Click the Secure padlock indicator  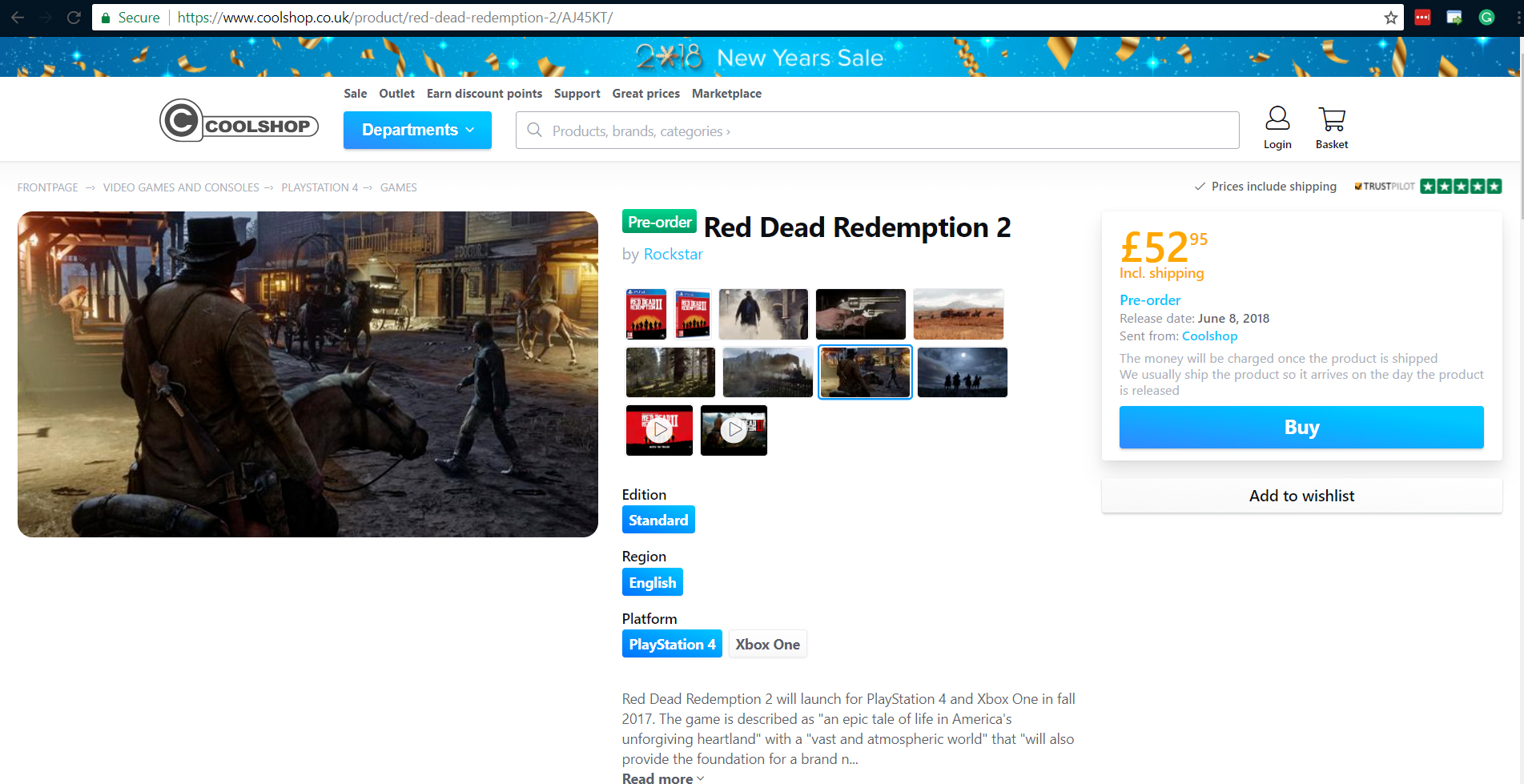pos(130,18)
